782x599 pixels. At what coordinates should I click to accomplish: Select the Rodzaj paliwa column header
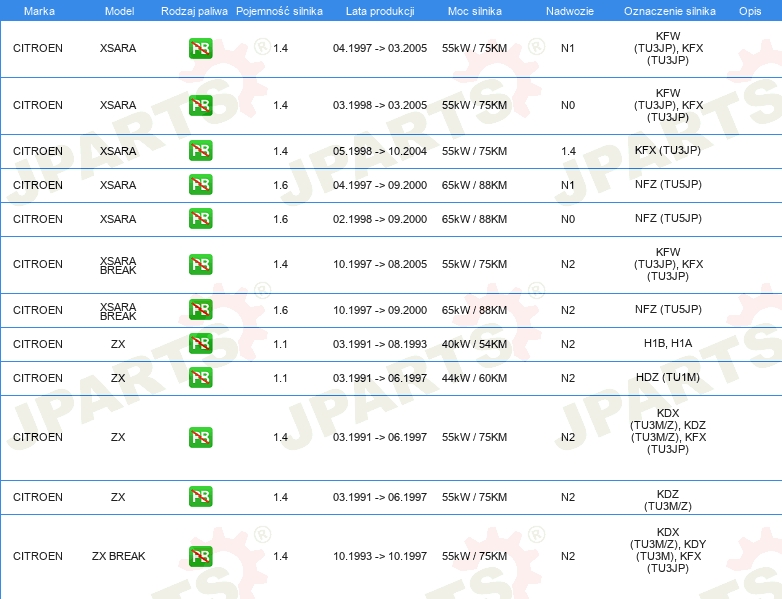tap(194, 11)
